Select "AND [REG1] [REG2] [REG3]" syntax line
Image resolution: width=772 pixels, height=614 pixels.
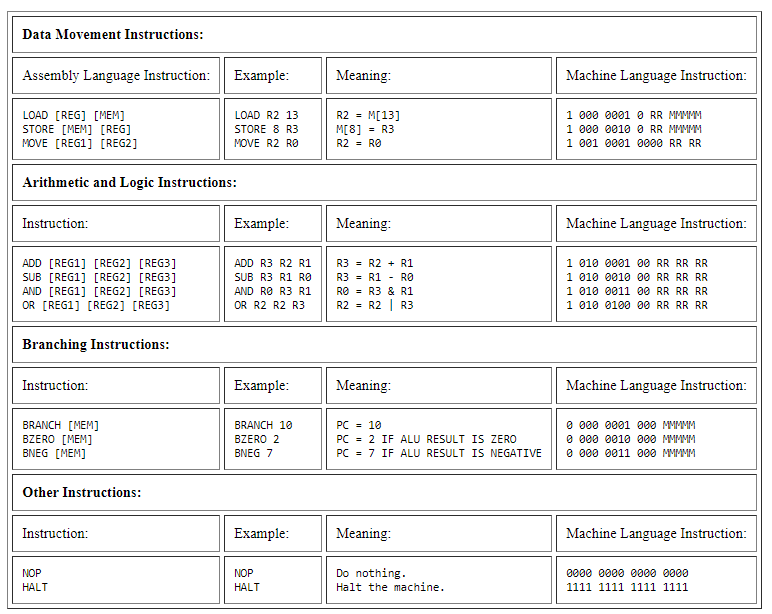99,291
